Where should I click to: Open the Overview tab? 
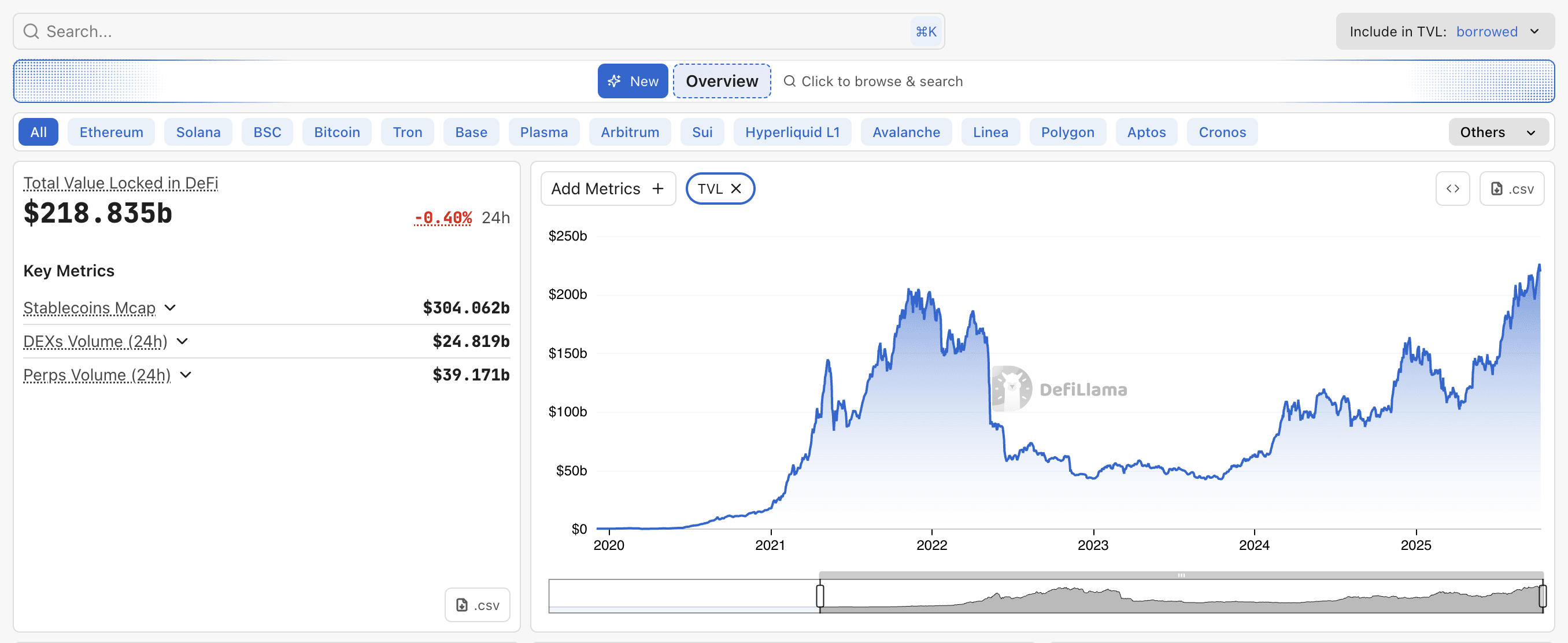click(x=722, y=81)
